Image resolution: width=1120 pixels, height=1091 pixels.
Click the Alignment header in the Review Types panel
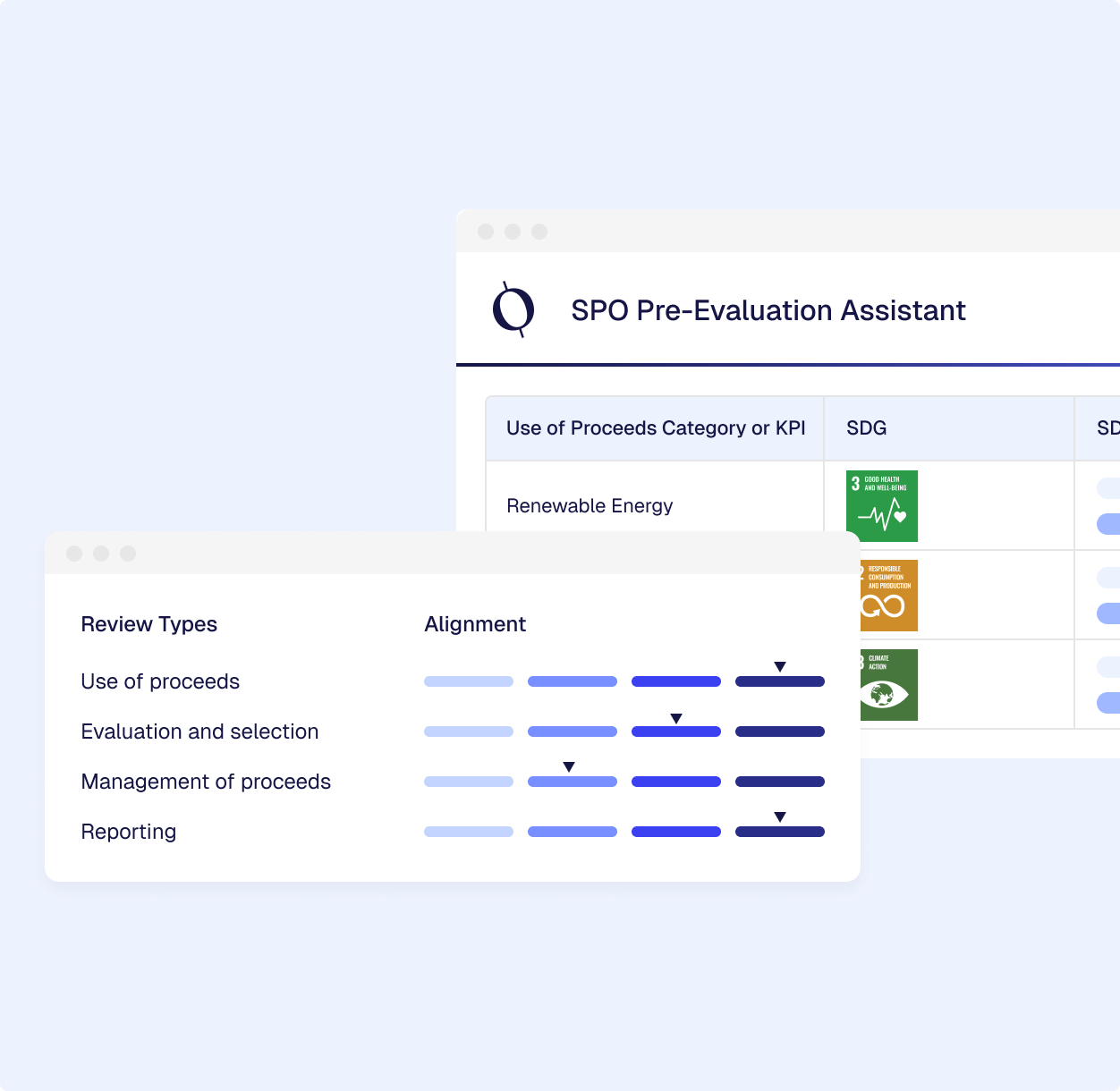[475, 624]
